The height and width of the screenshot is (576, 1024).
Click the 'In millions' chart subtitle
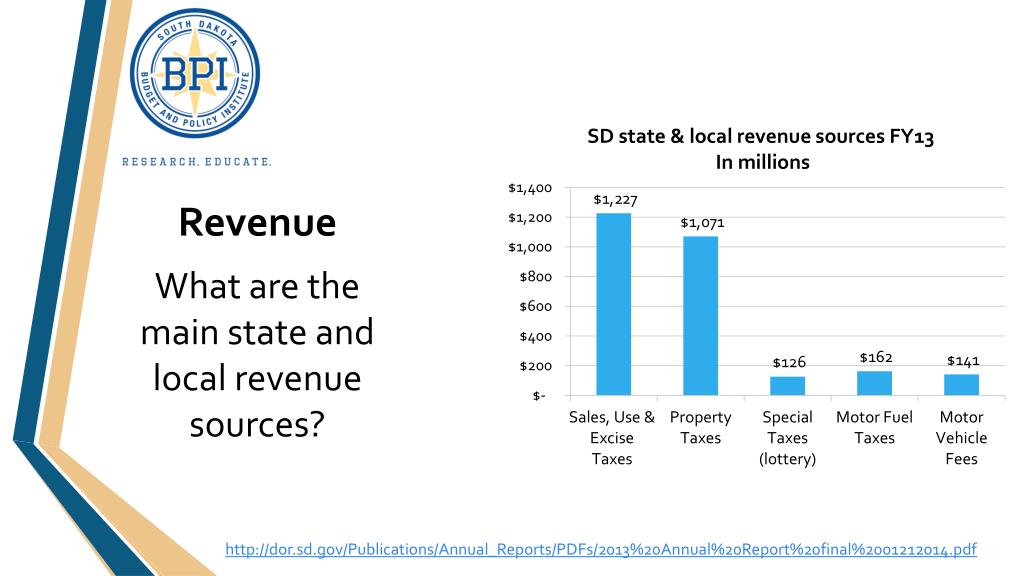[762, 162]
